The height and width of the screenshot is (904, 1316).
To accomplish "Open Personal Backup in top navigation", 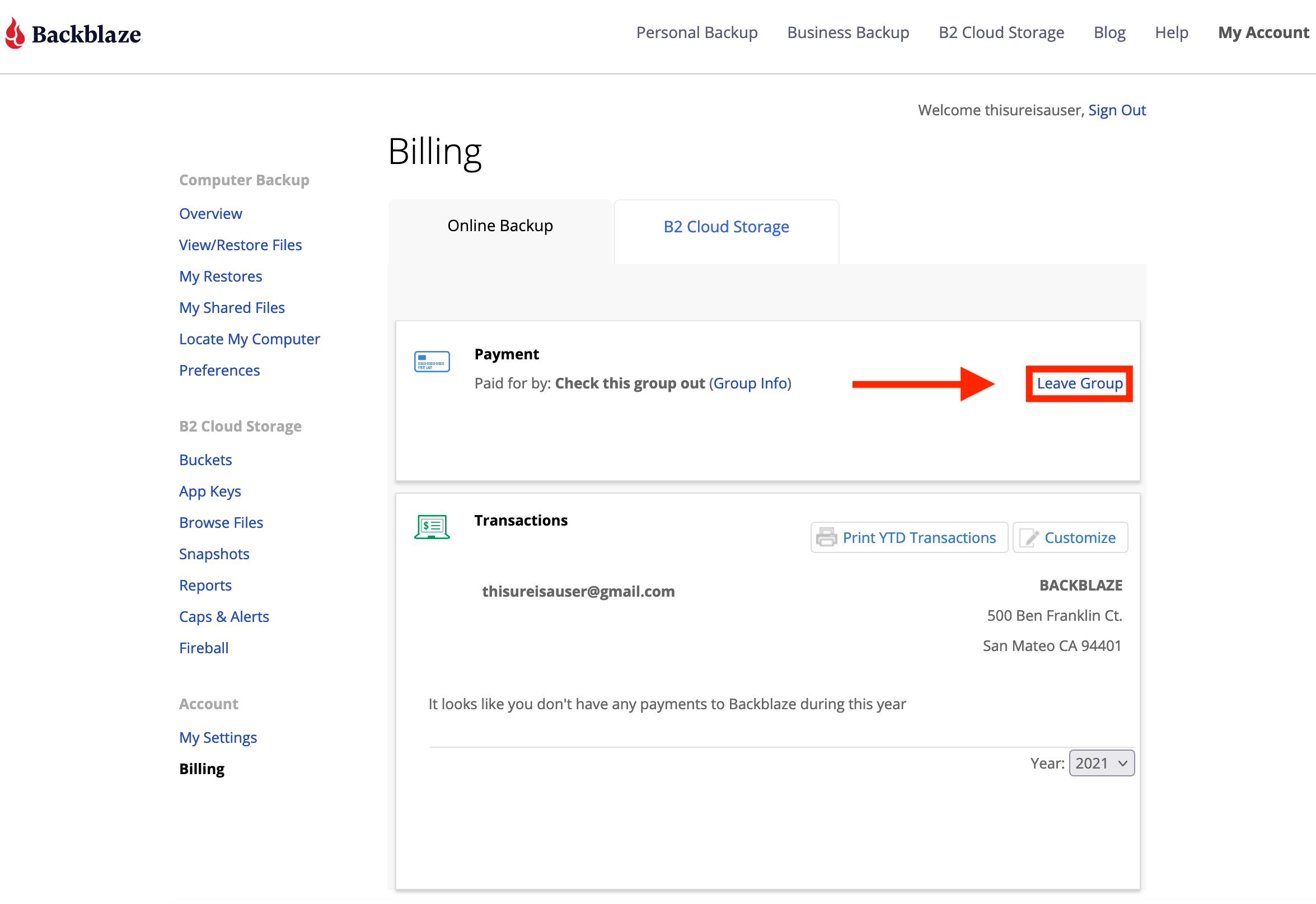I will pyautogui.click(x=697, y=33).
